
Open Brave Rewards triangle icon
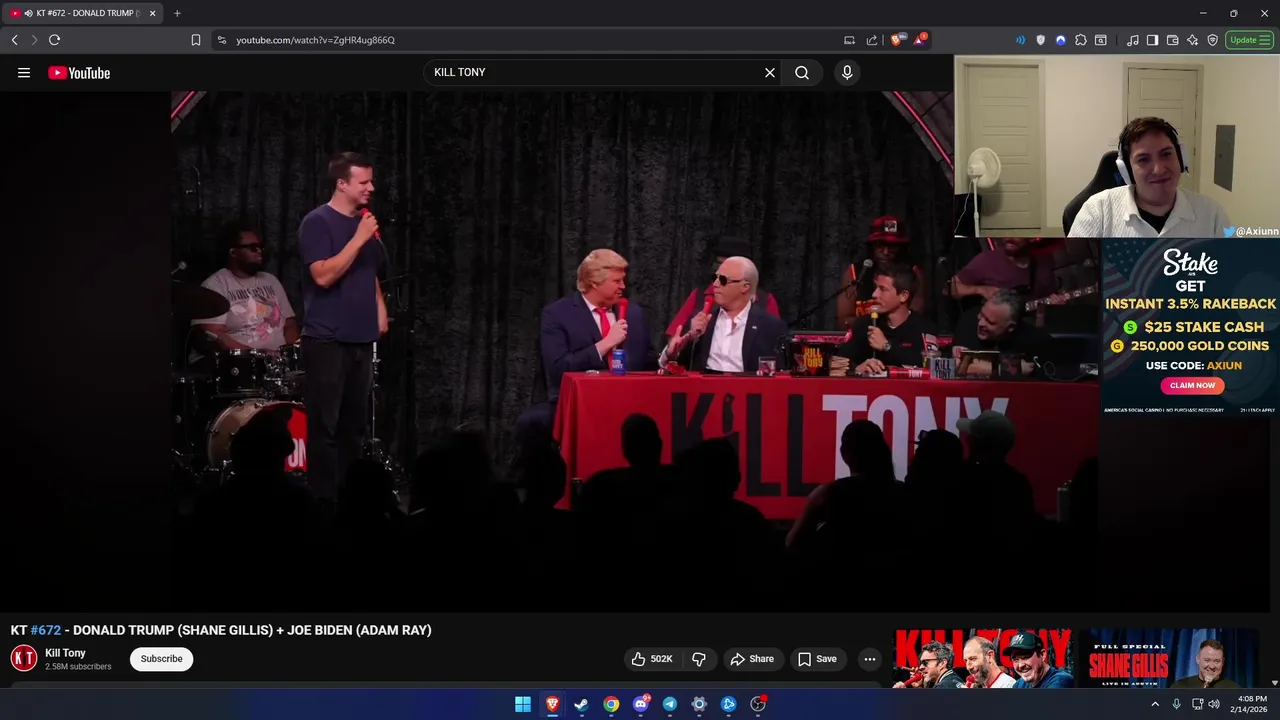[919, 40]
